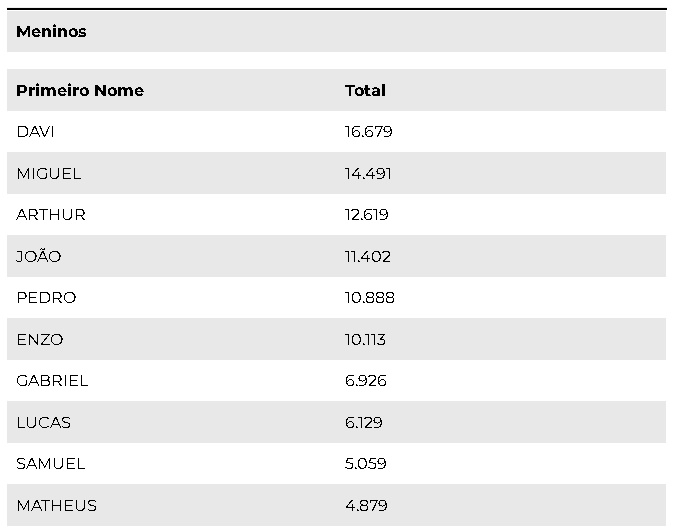Select the LUCAS name cell
Screen dimensions: 674x530
tap(44, 422)
